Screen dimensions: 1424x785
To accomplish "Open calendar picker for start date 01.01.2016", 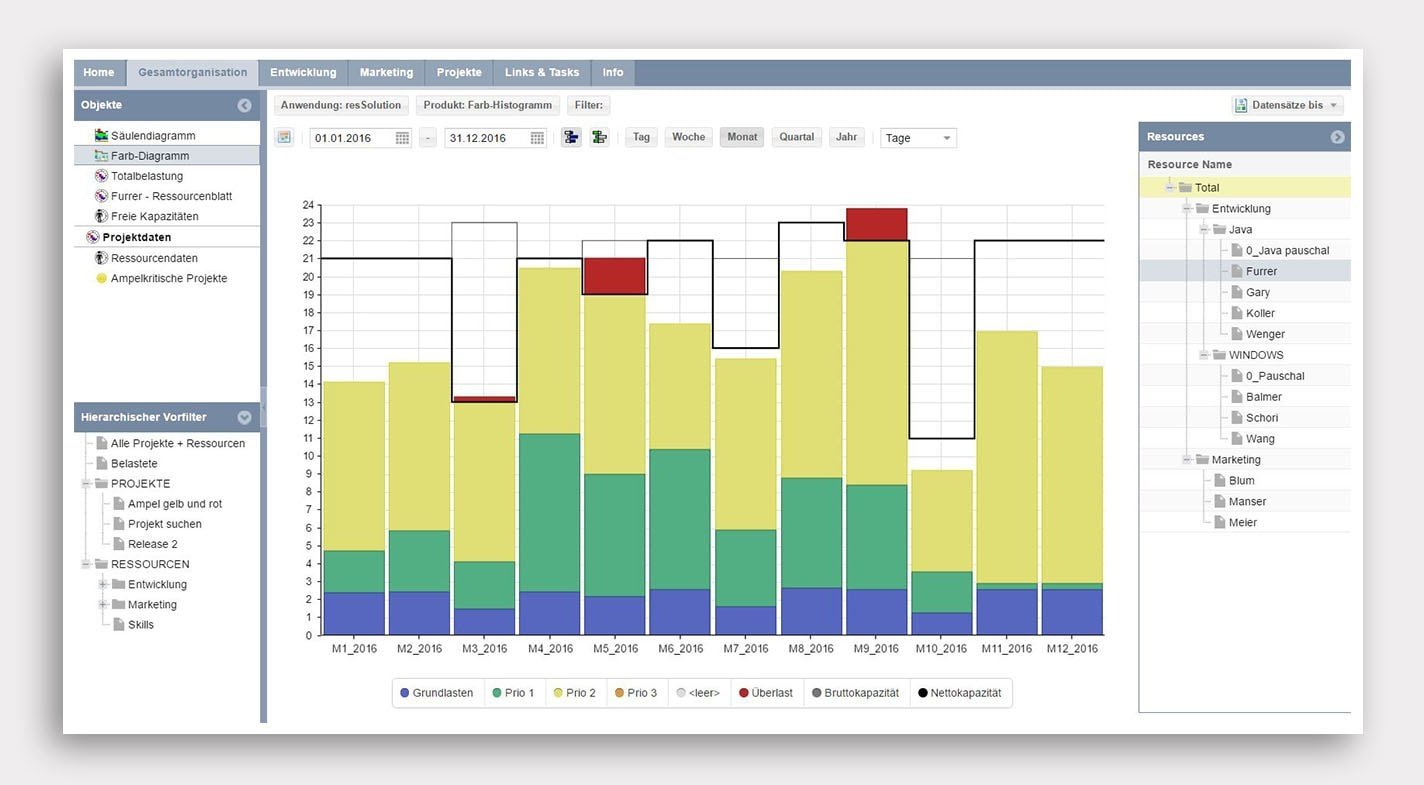I will coord(402,138).
